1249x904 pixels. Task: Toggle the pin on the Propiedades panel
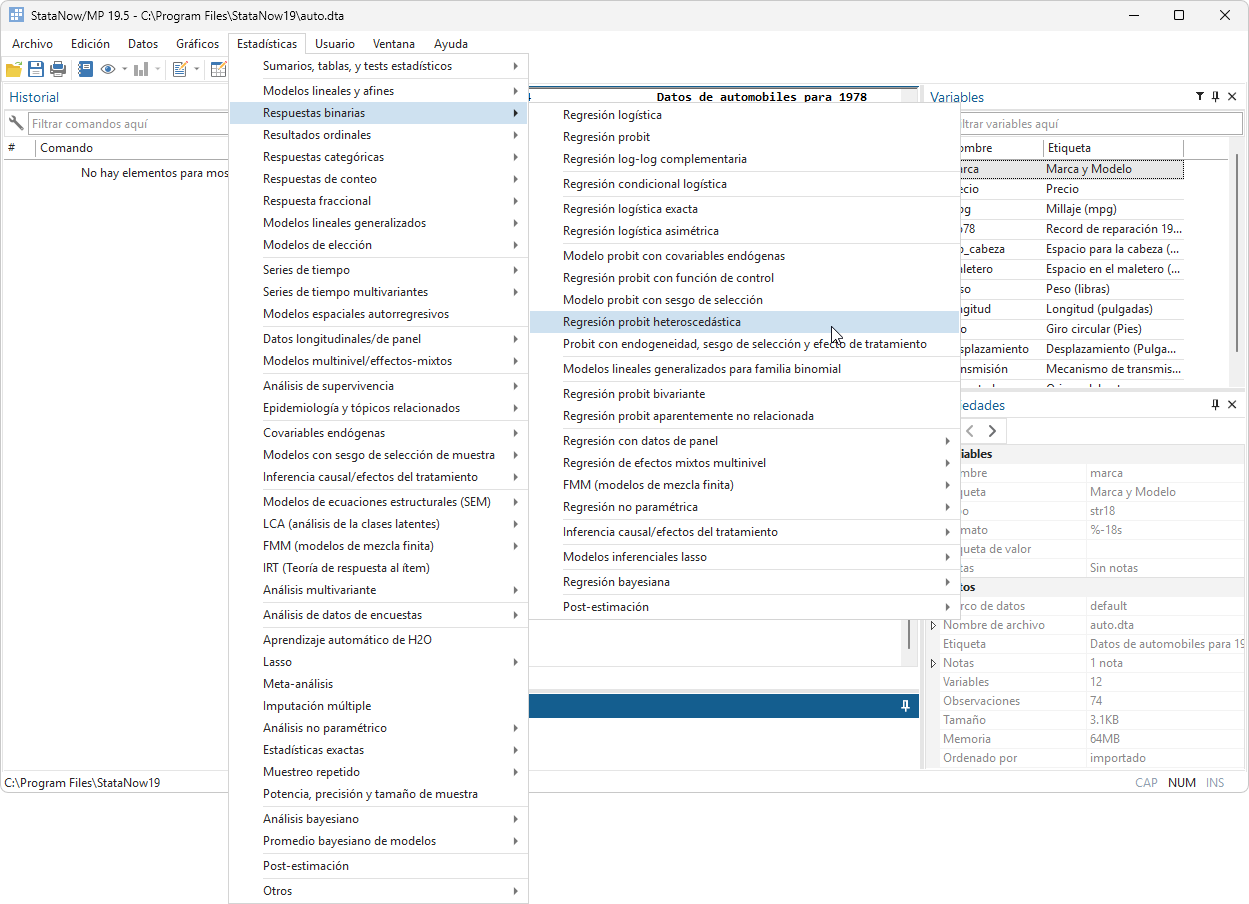(x=1215, y=405)
